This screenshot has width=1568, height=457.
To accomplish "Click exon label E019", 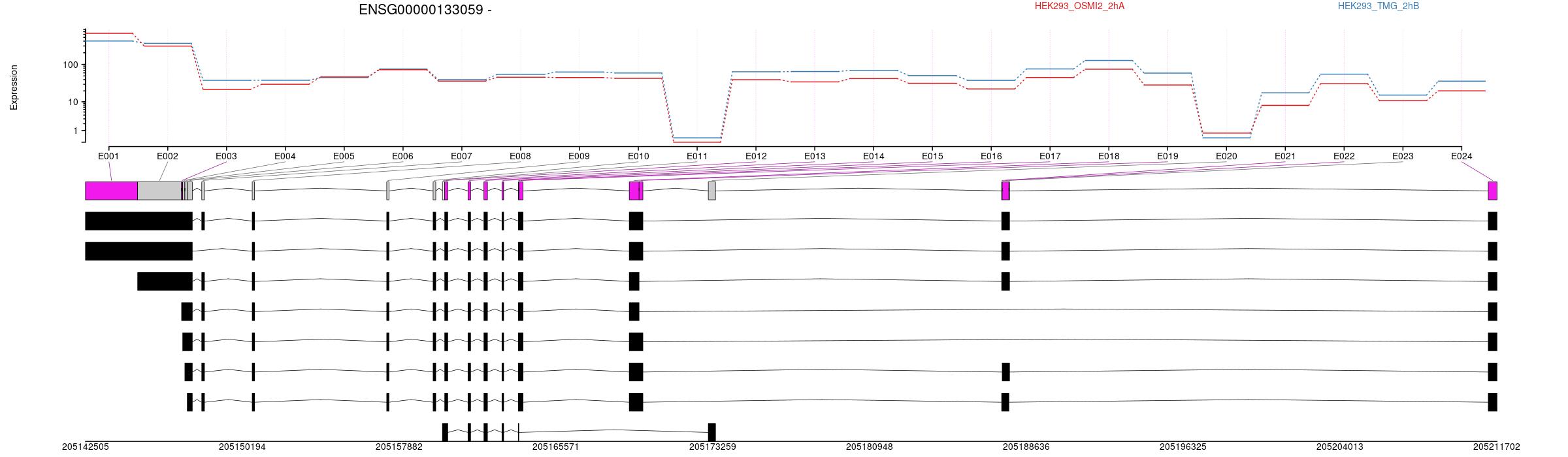I will click(x=1168, y=157).
